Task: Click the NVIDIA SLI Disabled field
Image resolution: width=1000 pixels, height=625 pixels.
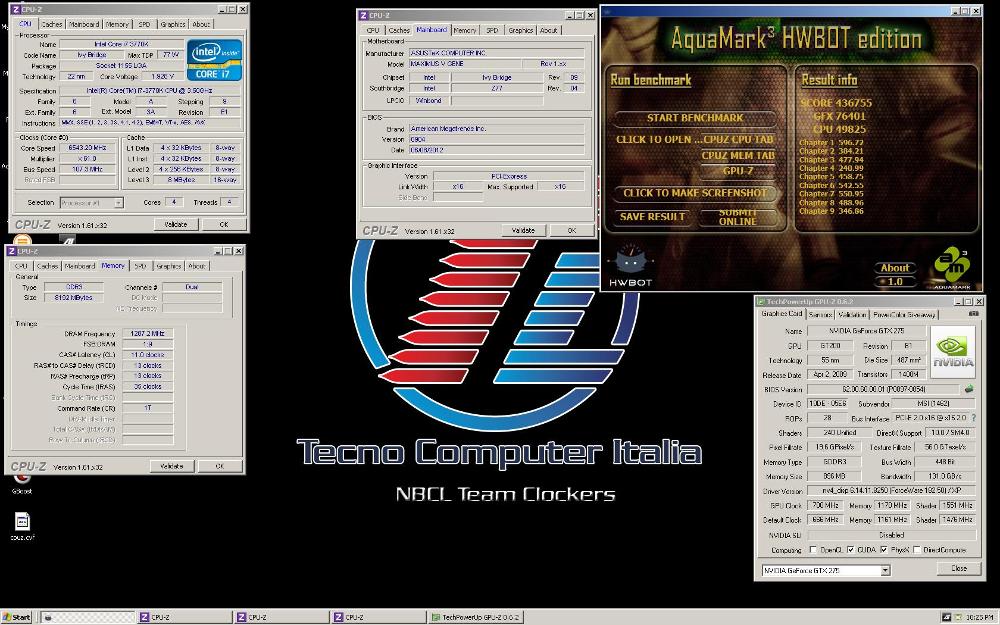Action: click(x=891, y=535)
